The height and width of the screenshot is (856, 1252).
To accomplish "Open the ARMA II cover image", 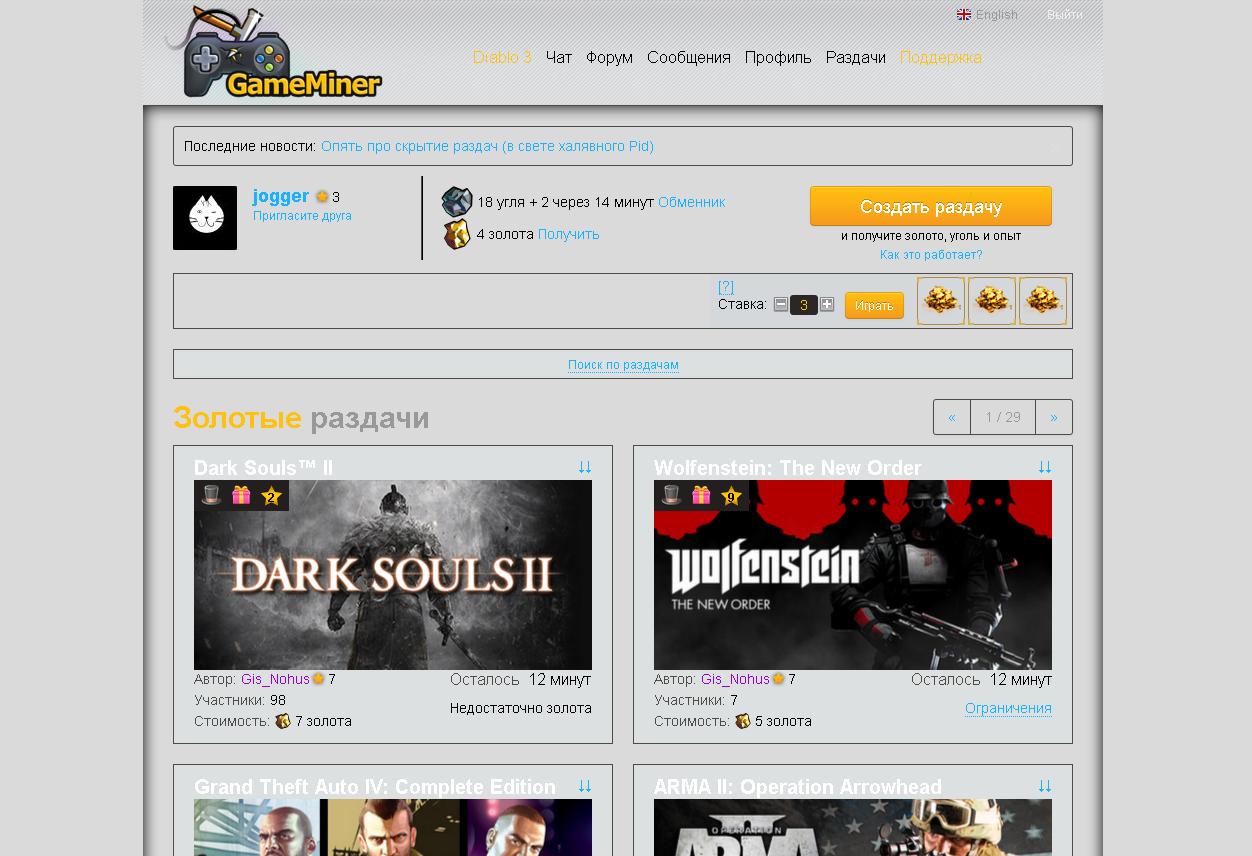I will point(853,827).
